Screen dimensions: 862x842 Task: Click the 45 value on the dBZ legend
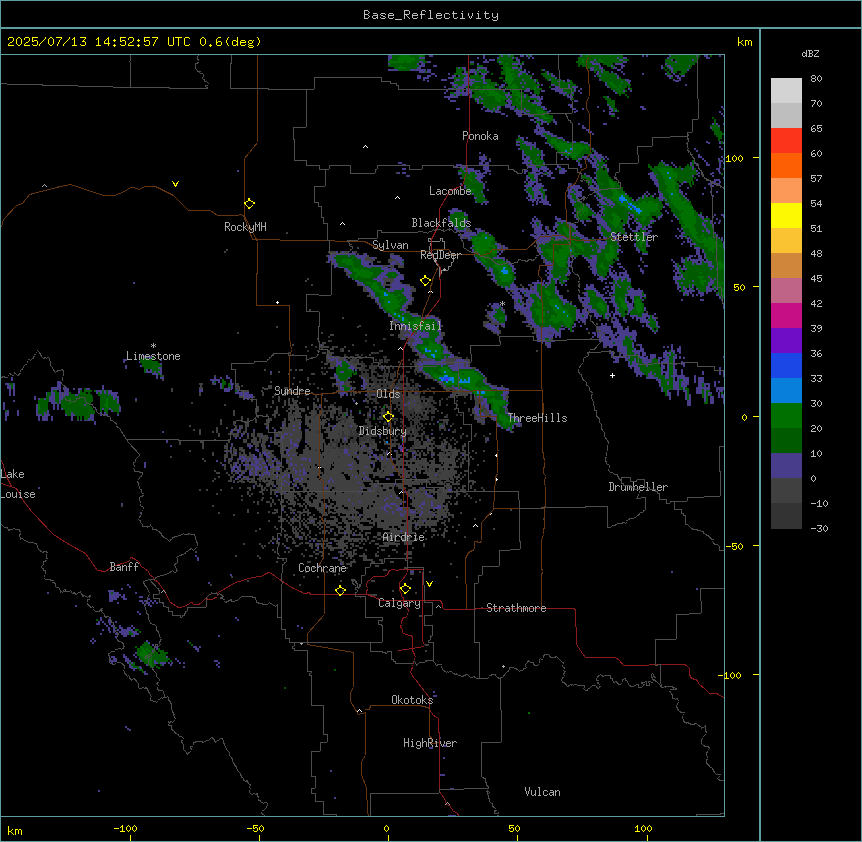pos(816,279)
